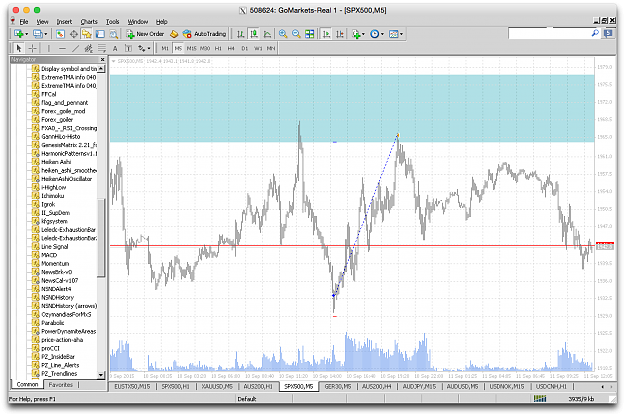Switch to the XAUUSD,M5 chart tab
Viewport: 625px width, 416px height.
(217, 387)
